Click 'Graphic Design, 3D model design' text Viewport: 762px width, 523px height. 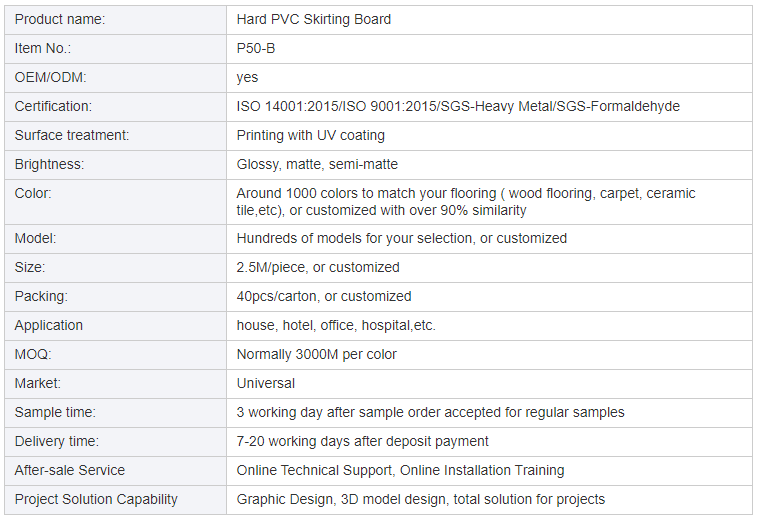(x=340, y=499)
